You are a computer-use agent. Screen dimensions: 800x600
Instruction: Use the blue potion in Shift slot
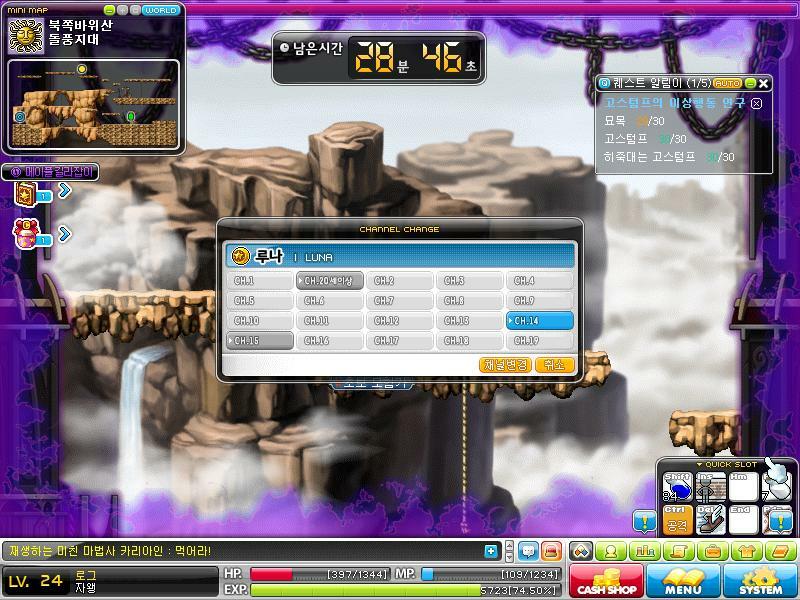click(x=678, y=486)
